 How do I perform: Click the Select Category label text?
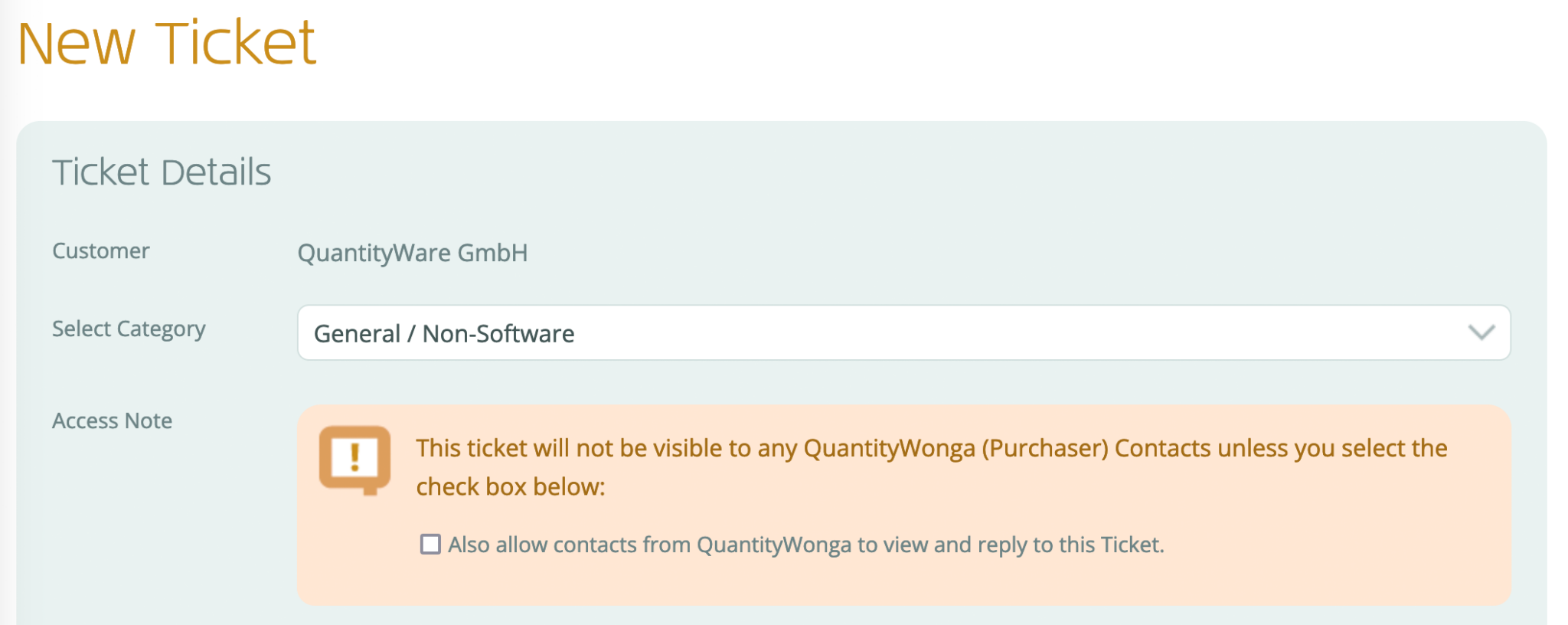129,329
